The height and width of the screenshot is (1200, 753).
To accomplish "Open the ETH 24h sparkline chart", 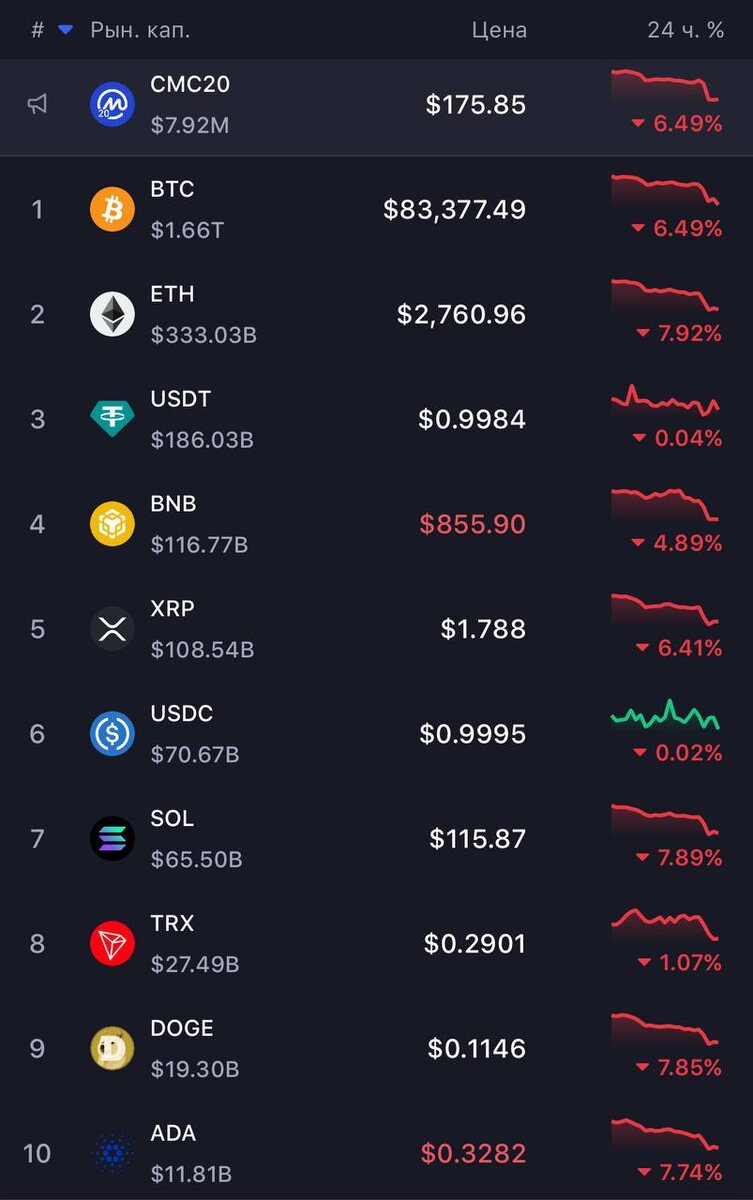I will (665, 297).
